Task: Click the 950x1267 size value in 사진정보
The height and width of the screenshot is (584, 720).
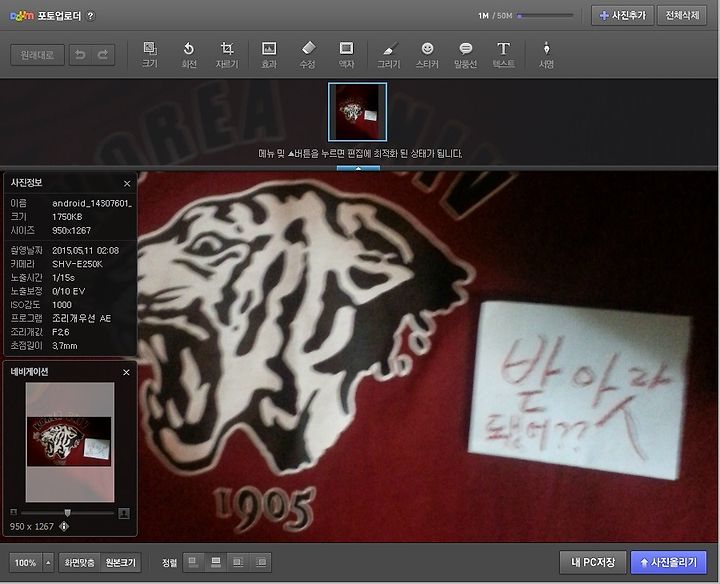Action: pyautogui.click(x=72, y=230)
